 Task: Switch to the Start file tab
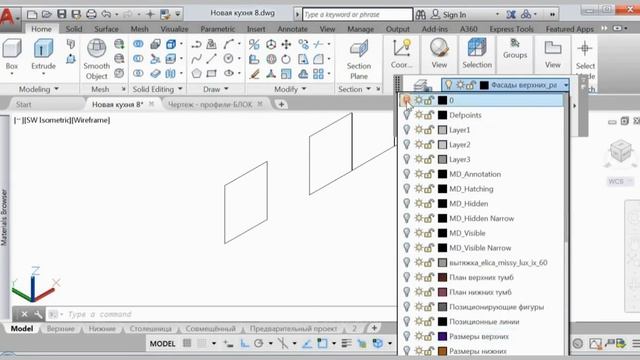point(24,104)
